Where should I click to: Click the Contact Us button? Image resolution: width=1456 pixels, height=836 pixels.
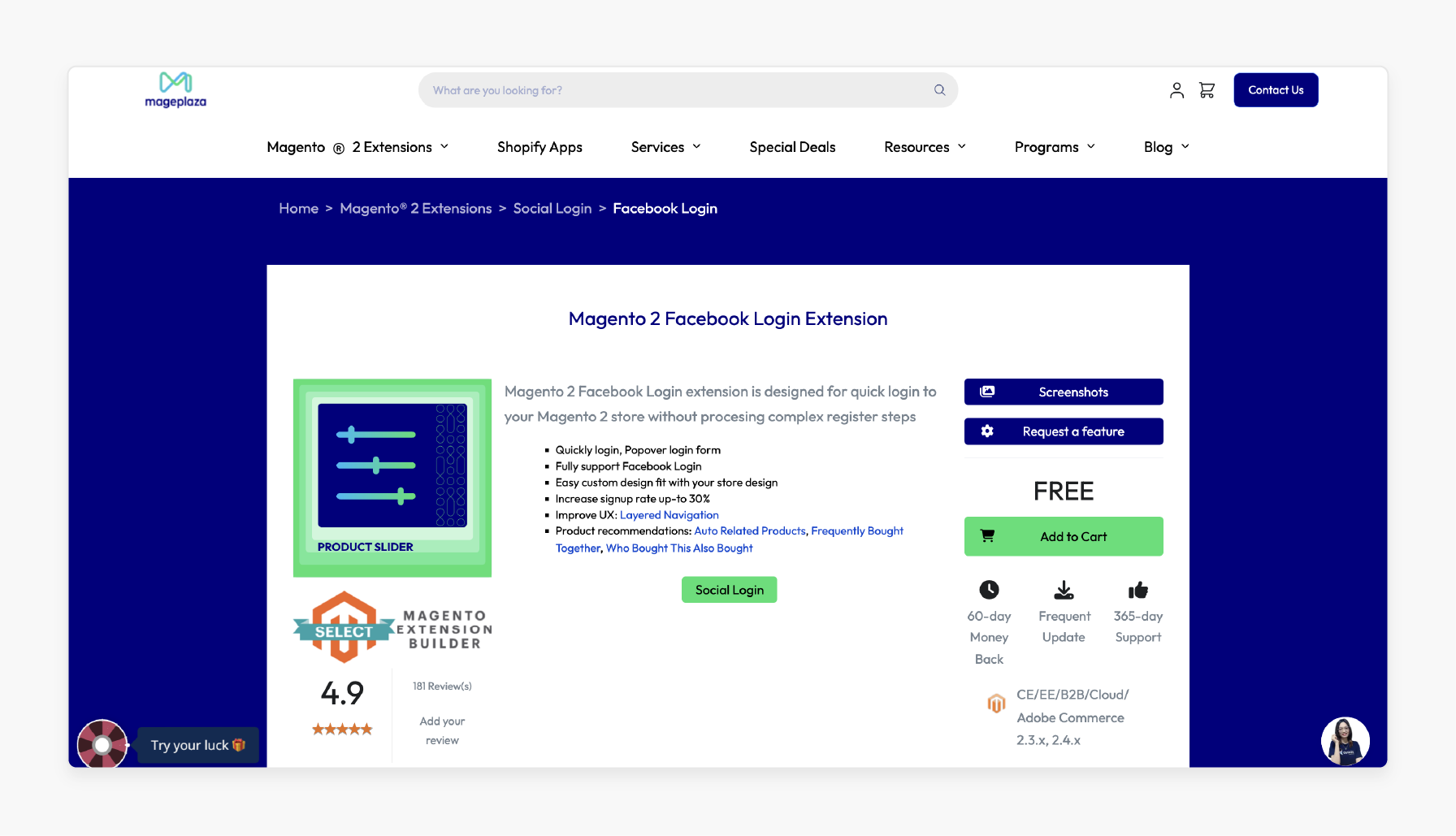point(1276,90)
